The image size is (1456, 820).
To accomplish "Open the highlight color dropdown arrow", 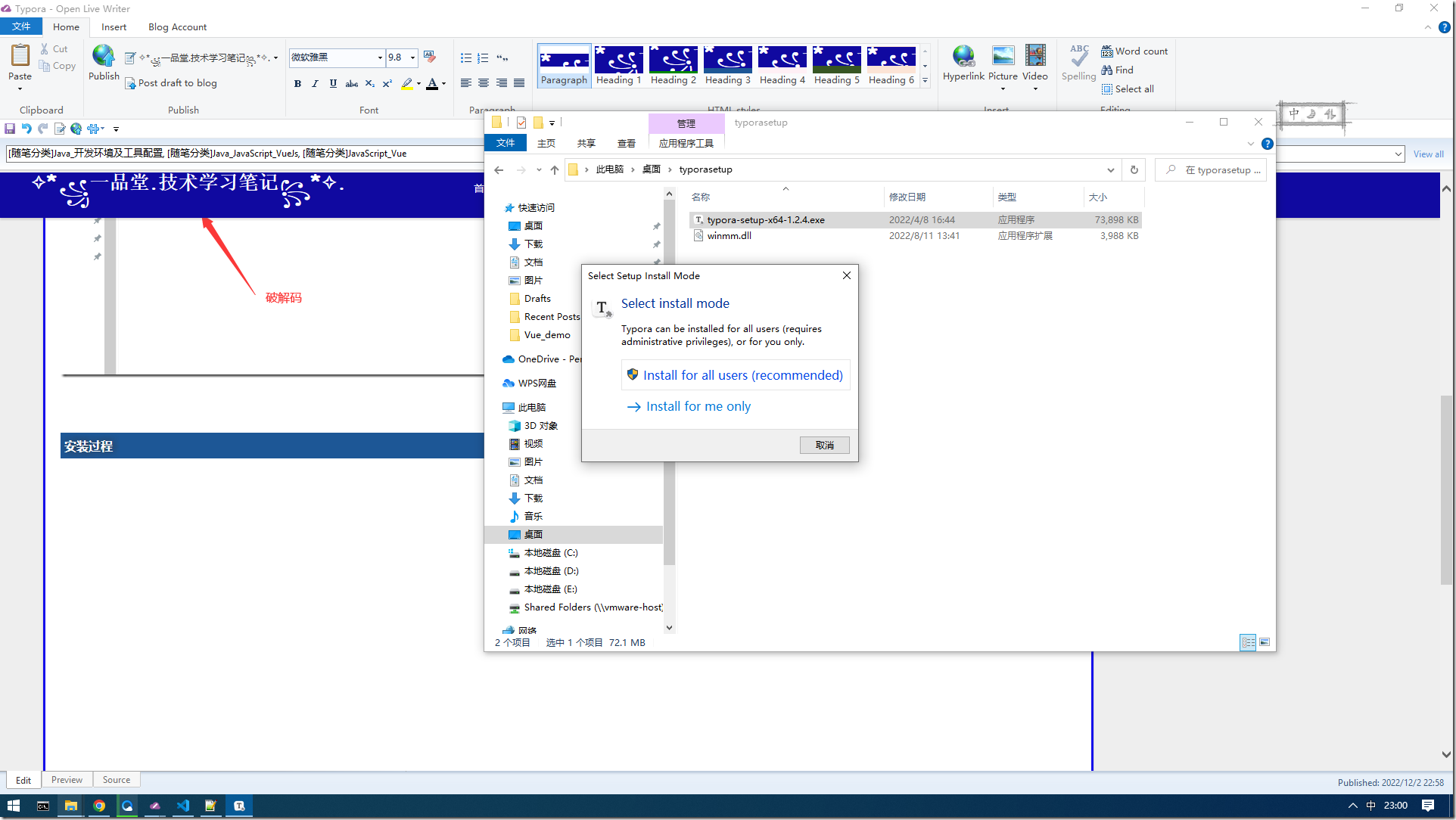I will point(419,84).
